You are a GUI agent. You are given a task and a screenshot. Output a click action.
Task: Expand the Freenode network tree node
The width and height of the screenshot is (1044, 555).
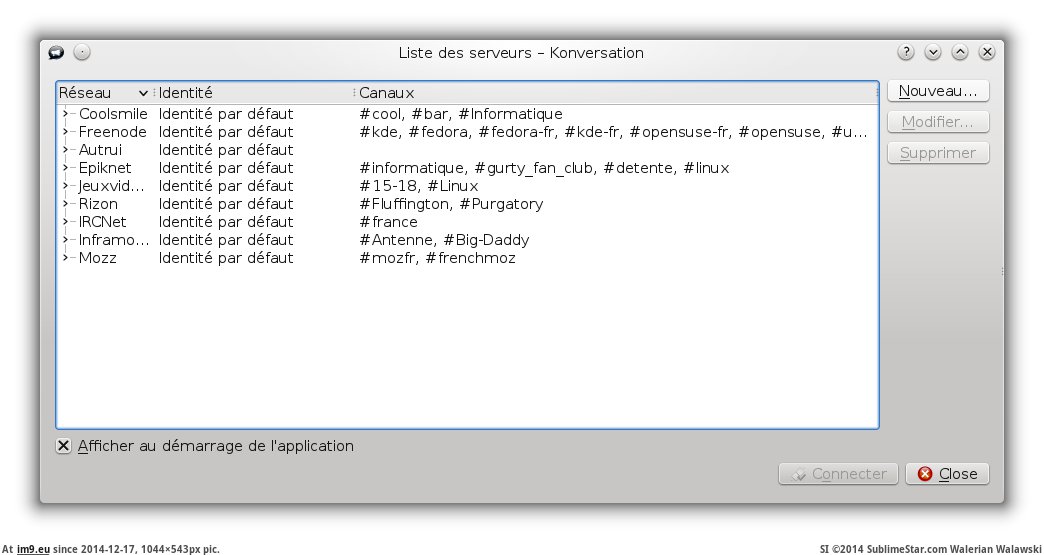66,132
